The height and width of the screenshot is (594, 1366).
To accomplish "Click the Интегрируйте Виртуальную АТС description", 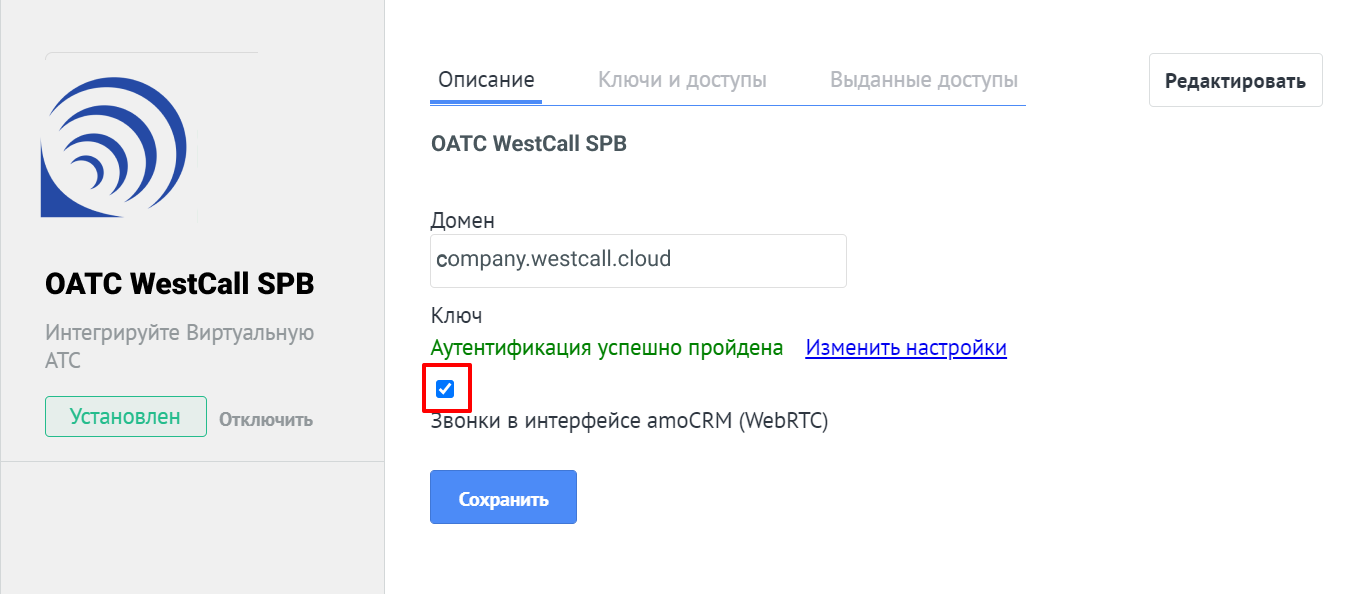I will pyautogui.click(x=180, y=346).
